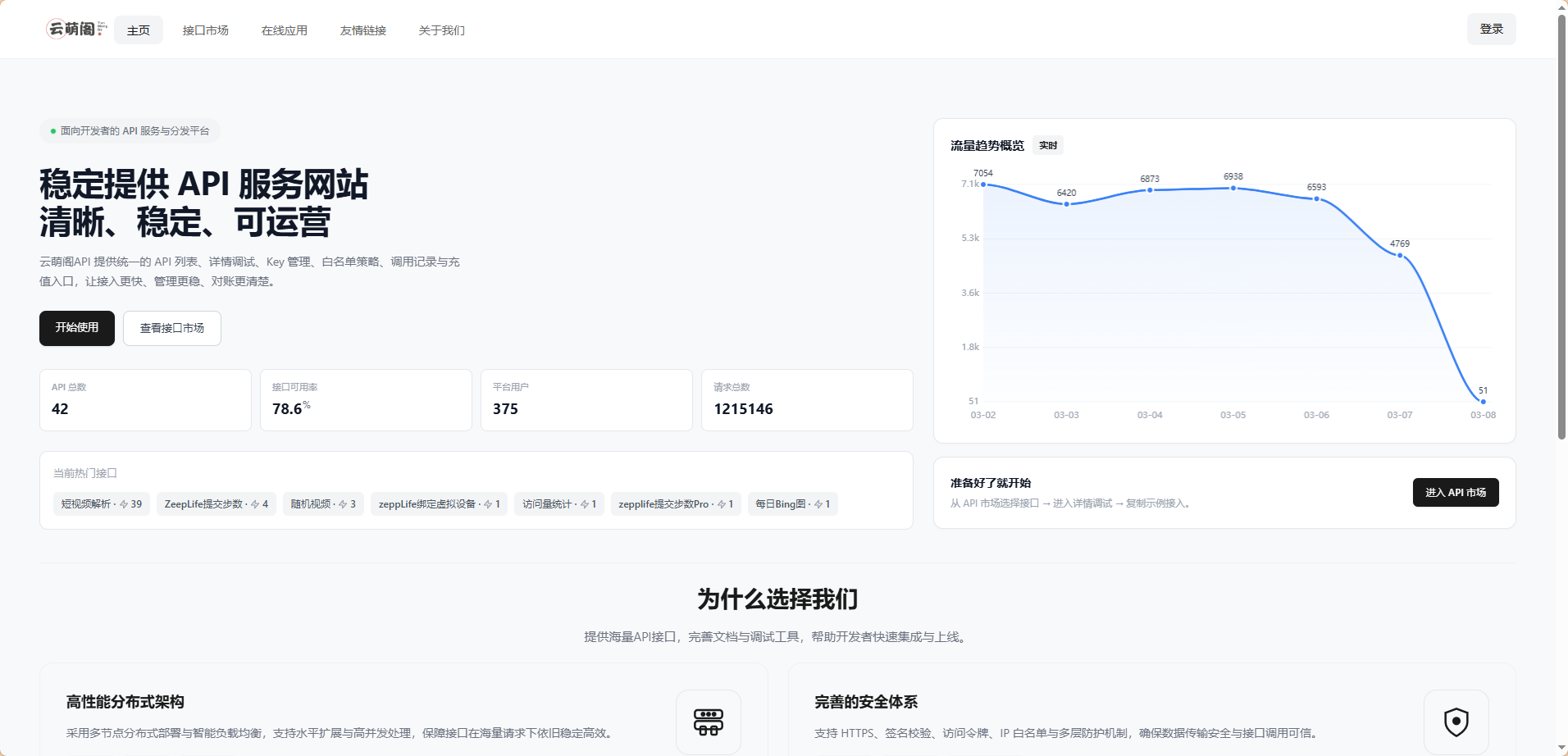Click the 接口可用率 78.6% stat card
1568x756 pixels.
366,400
